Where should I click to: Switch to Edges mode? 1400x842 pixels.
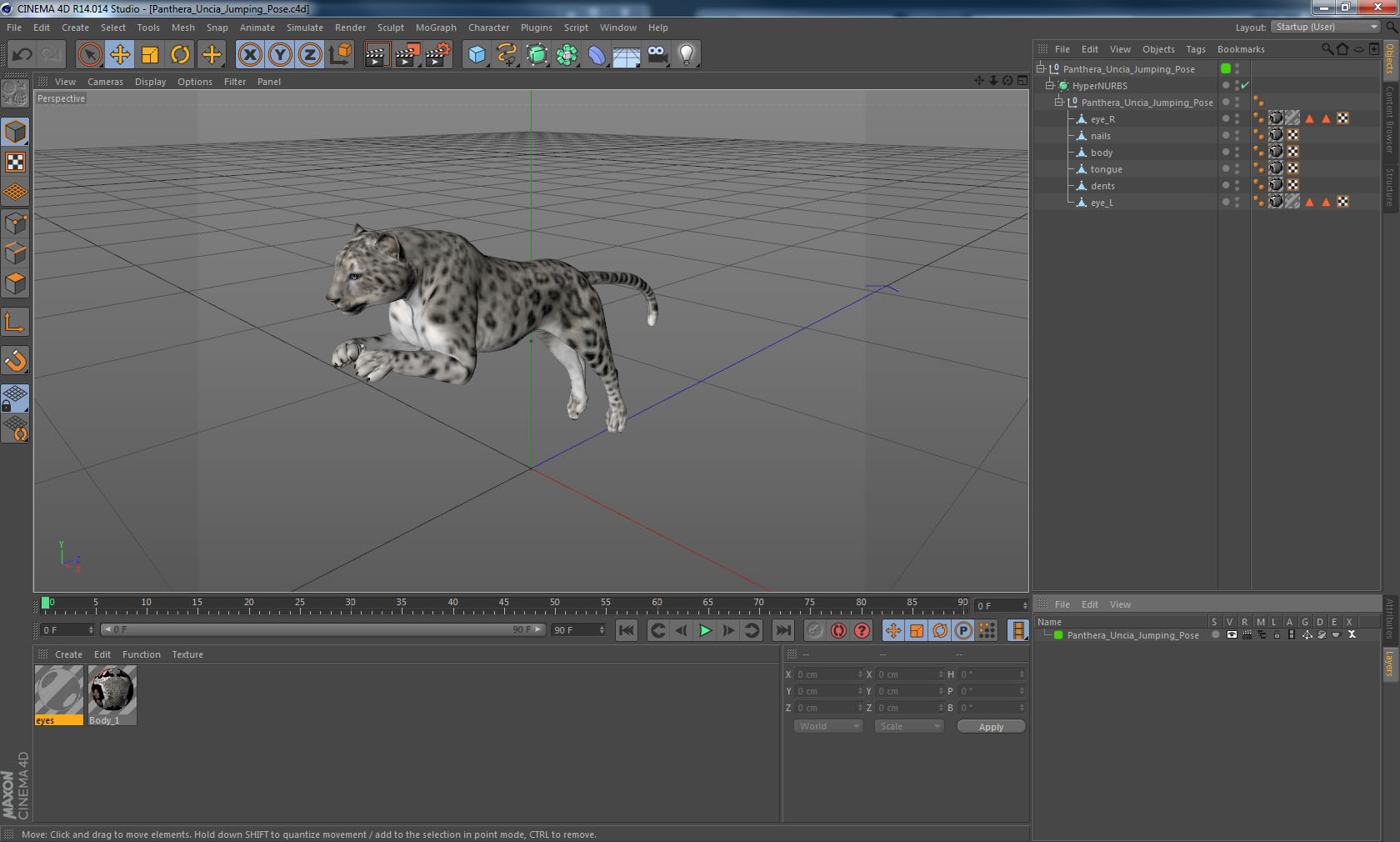tap(16, 253)
